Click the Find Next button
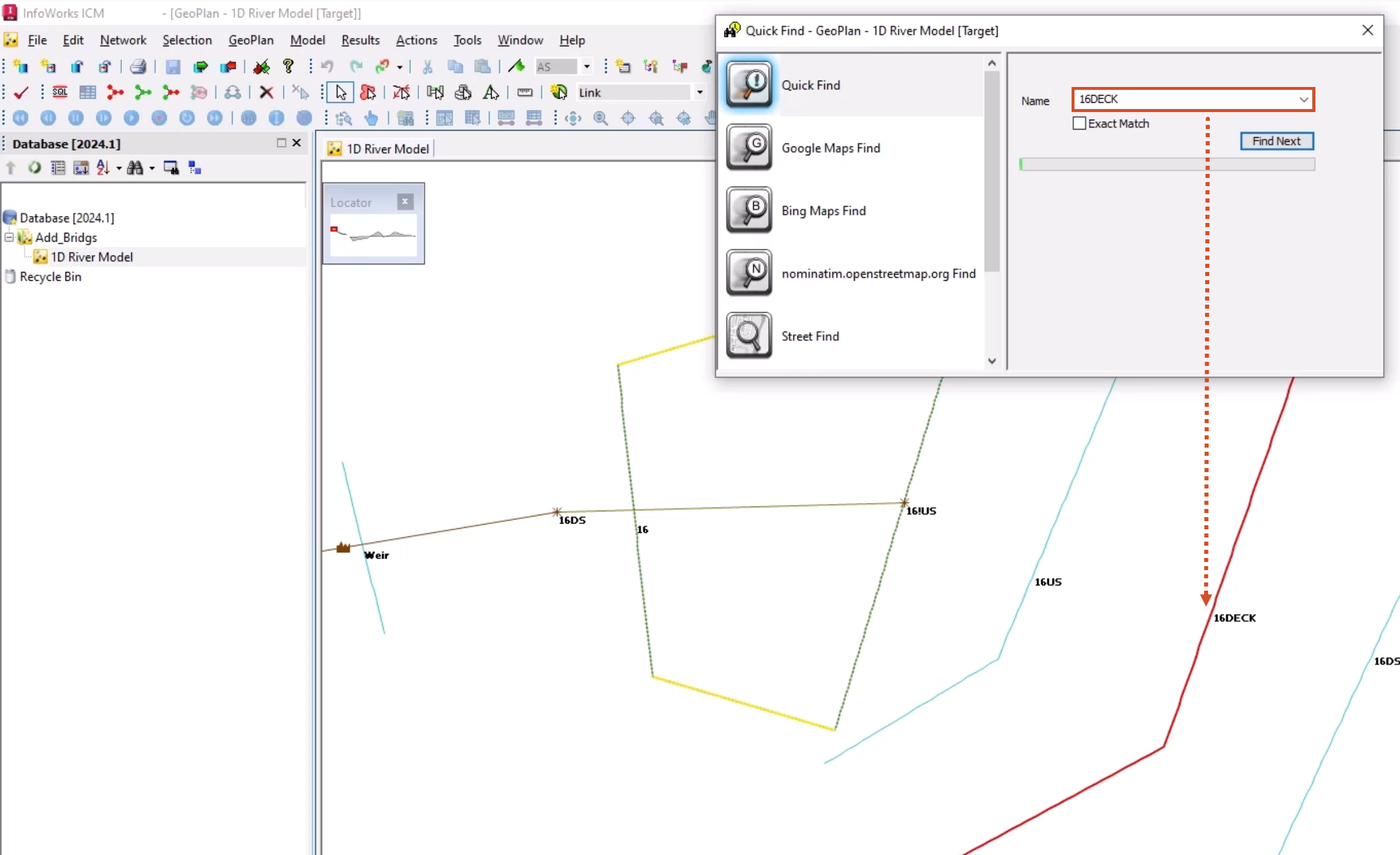This screenshot has height=855, width=1400. [1277, 140]
